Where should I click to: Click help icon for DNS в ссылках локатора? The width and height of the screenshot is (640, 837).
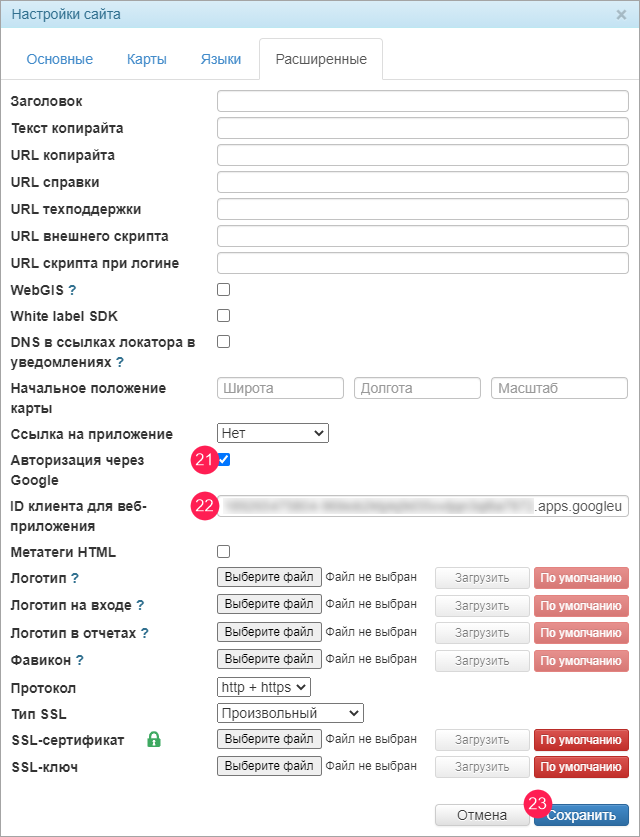(x=120, y=362)
